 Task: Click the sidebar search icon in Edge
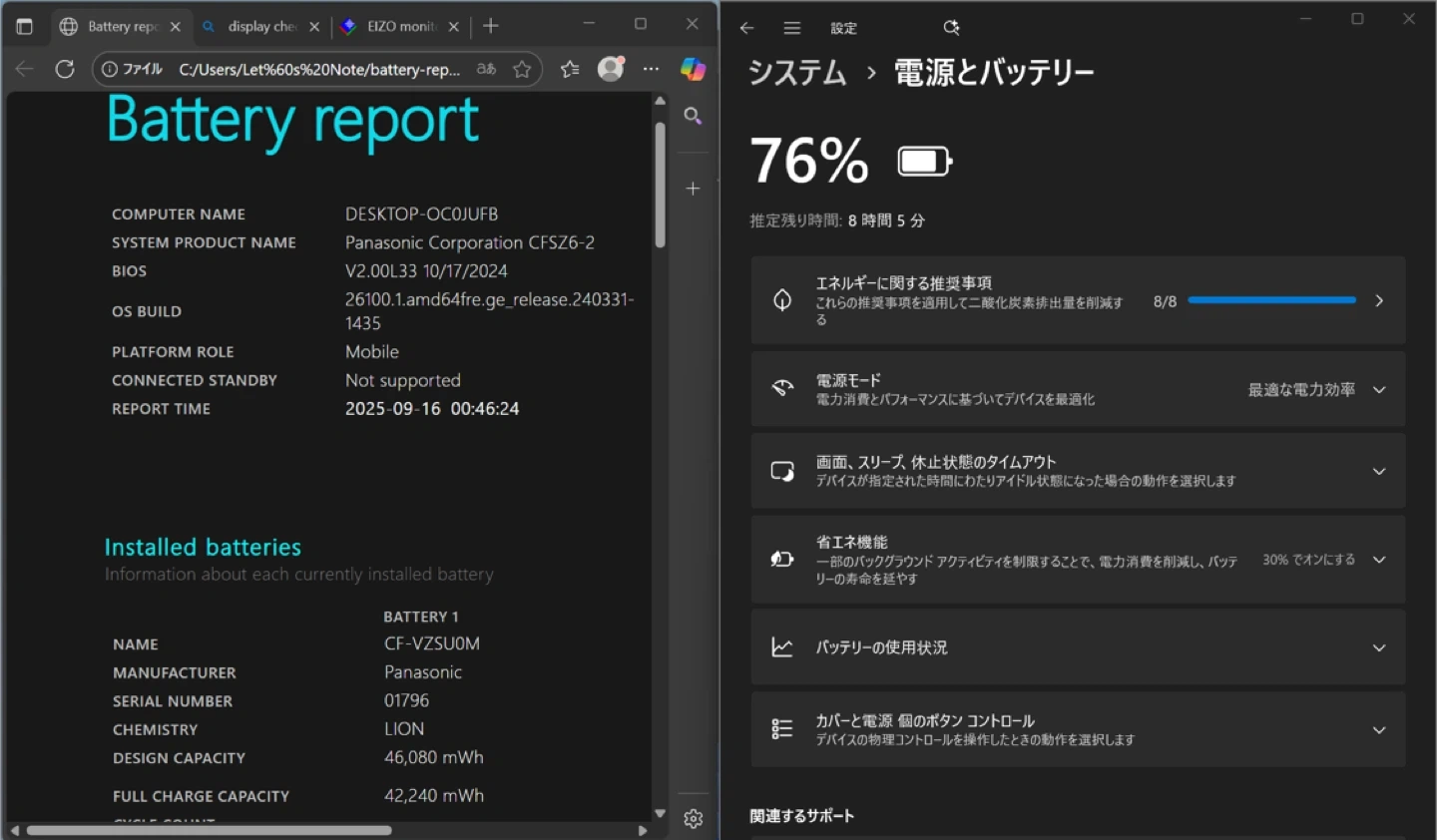(693, 116)
